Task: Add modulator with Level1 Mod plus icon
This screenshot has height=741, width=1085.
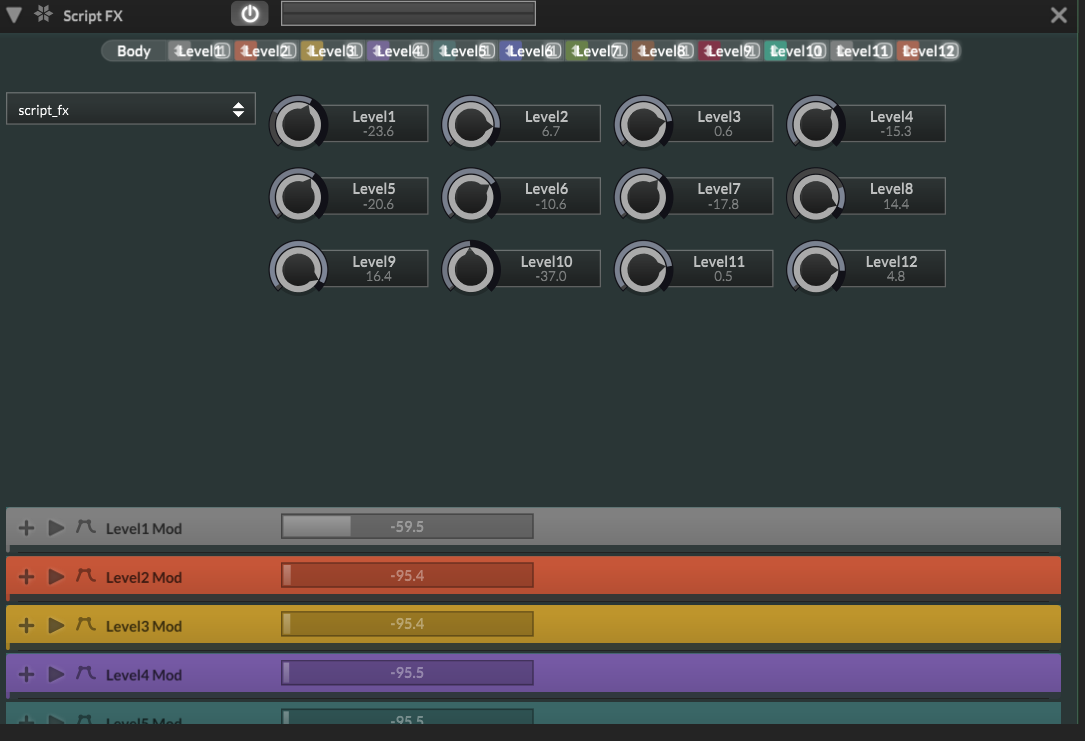Action: 26,528
